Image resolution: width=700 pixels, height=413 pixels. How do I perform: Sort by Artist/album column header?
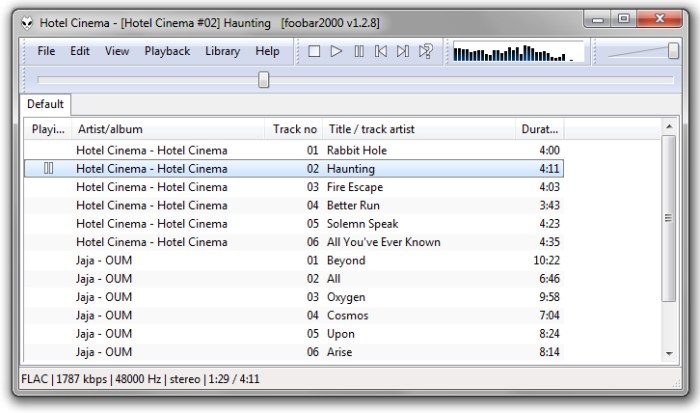pos(168,129)
